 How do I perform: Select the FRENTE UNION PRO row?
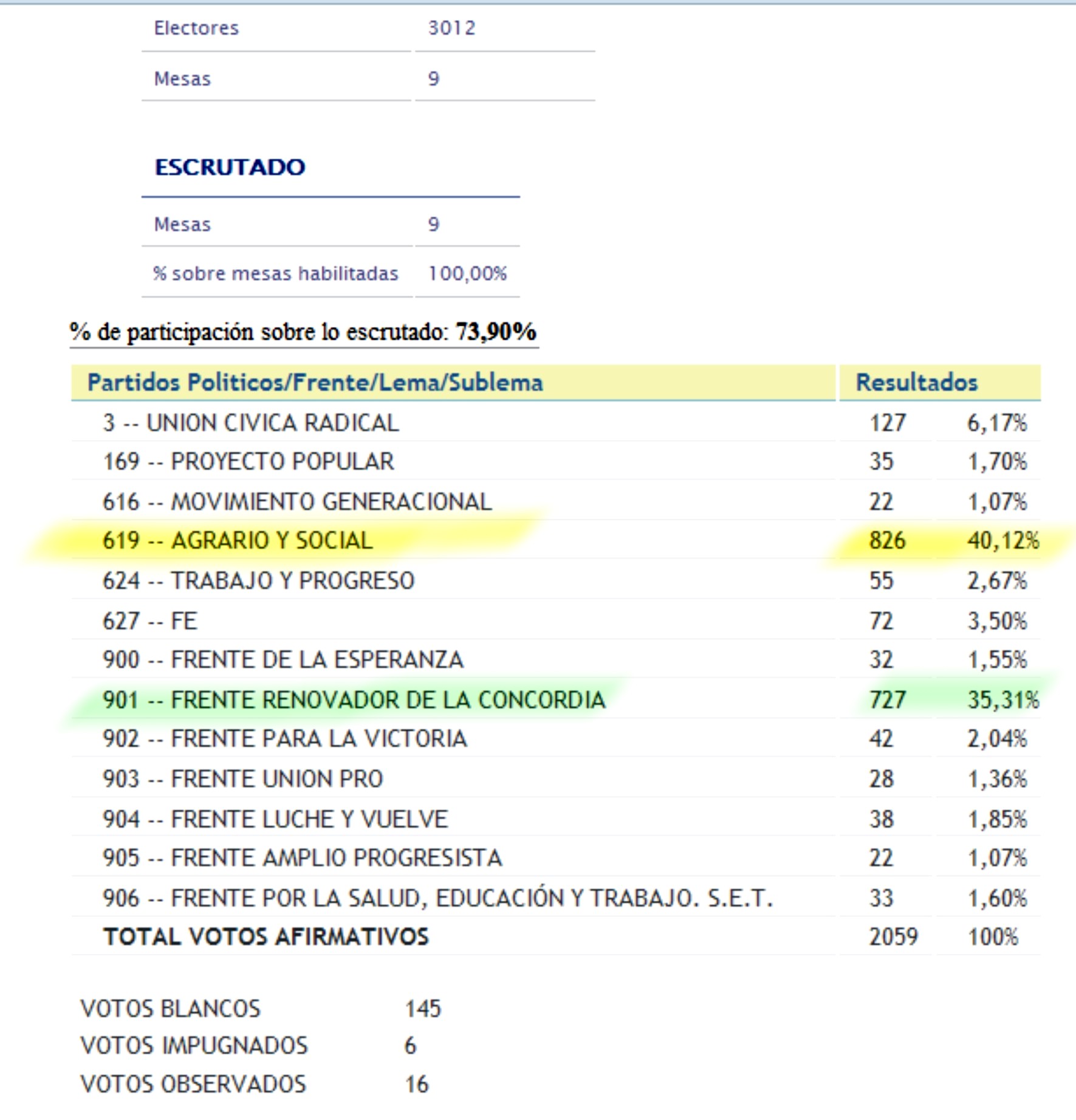pyautogui.click(x=243, y=778)
